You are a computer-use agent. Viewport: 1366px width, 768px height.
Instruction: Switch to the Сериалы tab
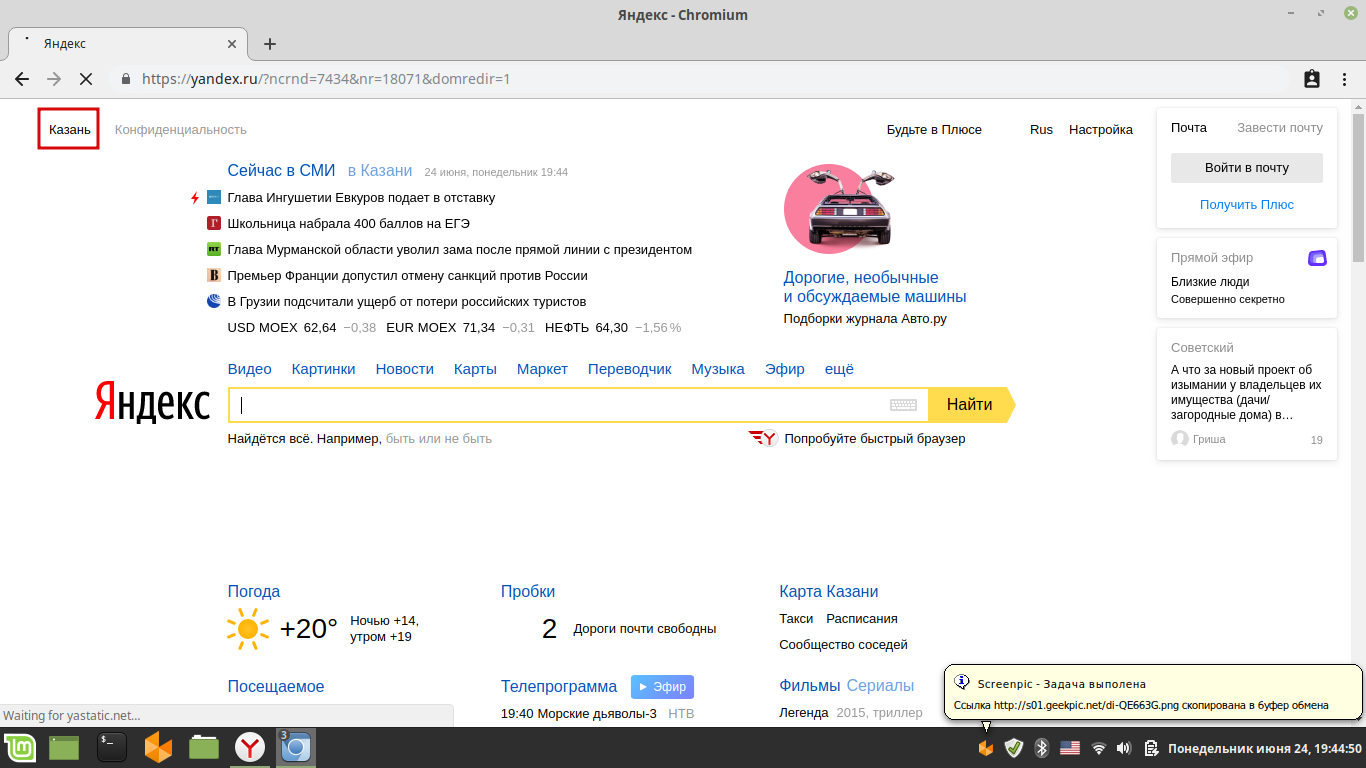pos(880,686)
